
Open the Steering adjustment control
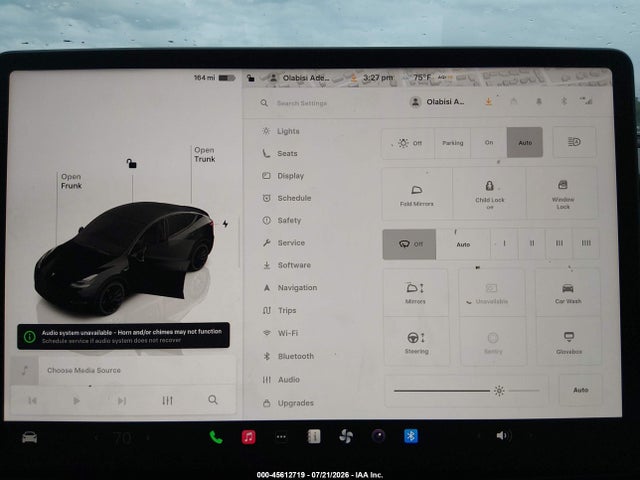(416, 342)
